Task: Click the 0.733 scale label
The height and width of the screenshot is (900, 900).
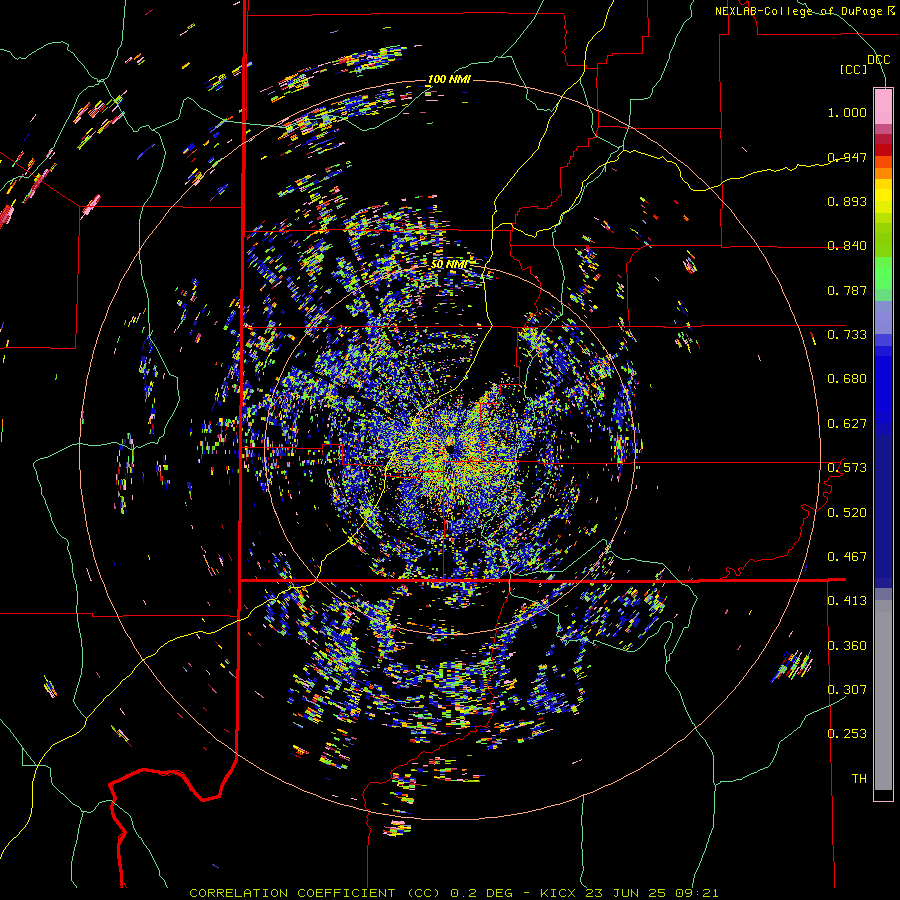Action: point(847,334)
